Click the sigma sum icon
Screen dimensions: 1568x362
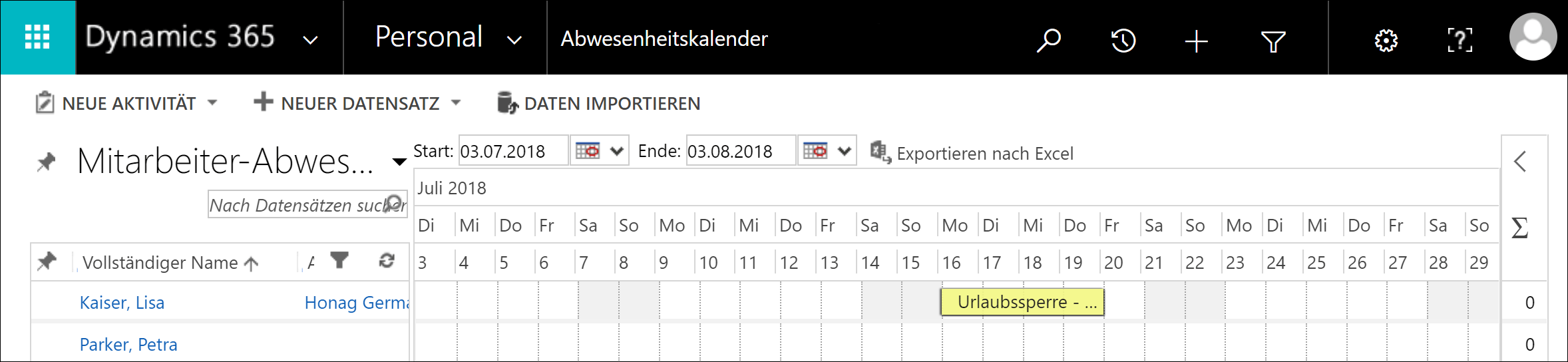pyautogui.click(x=1520, y=228)
